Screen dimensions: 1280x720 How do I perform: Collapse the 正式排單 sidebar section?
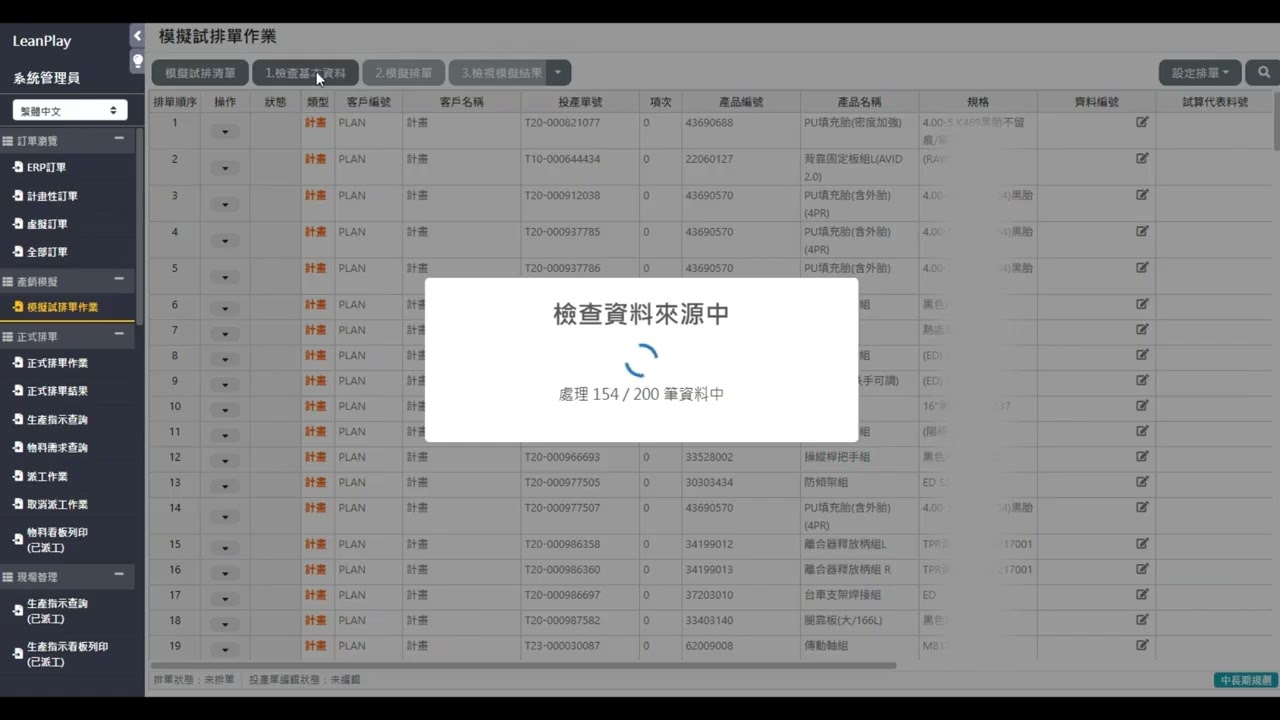click(x=119, y=336)
